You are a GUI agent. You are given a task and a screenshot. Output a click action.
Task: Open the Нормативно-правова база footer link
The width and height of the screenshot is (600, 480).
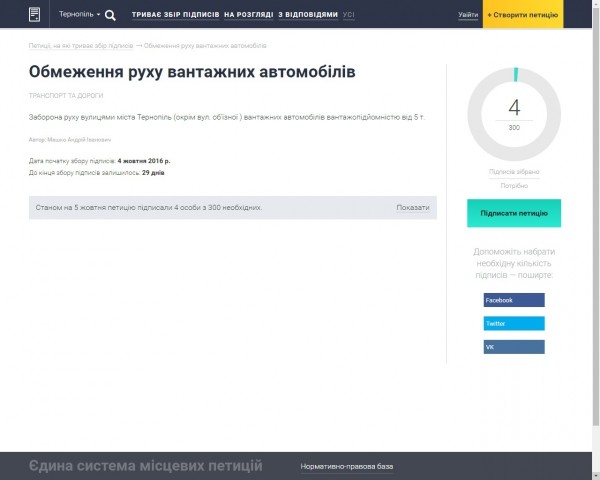coord(347,467)
